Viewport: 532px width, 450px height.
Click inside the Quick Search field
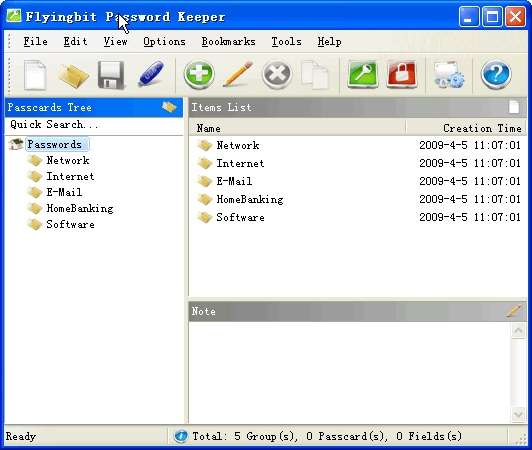click(x=94, y=125)
